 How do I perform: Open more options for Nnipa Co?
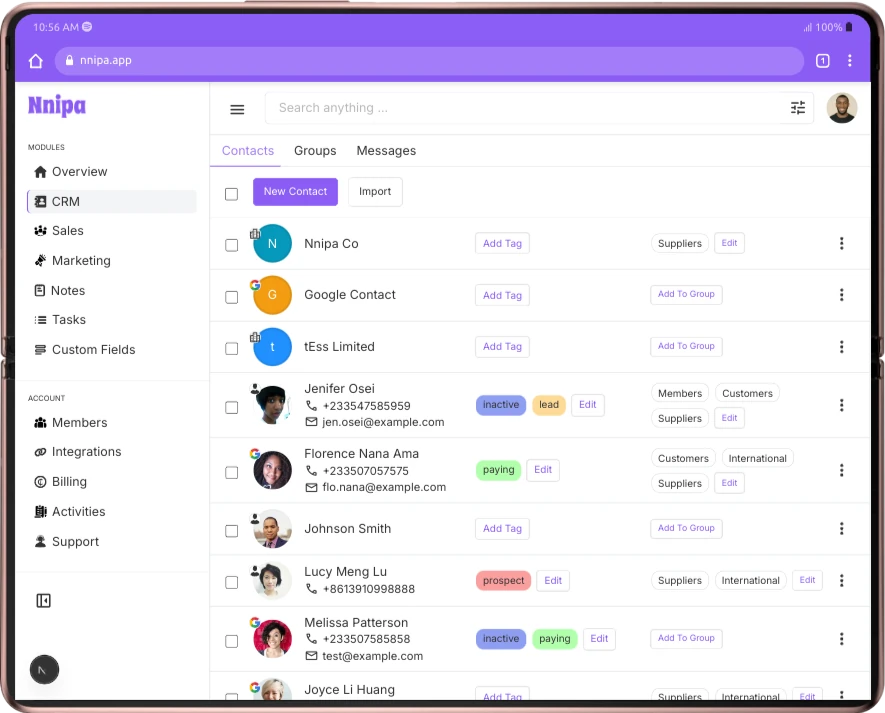tap(841, 244)
